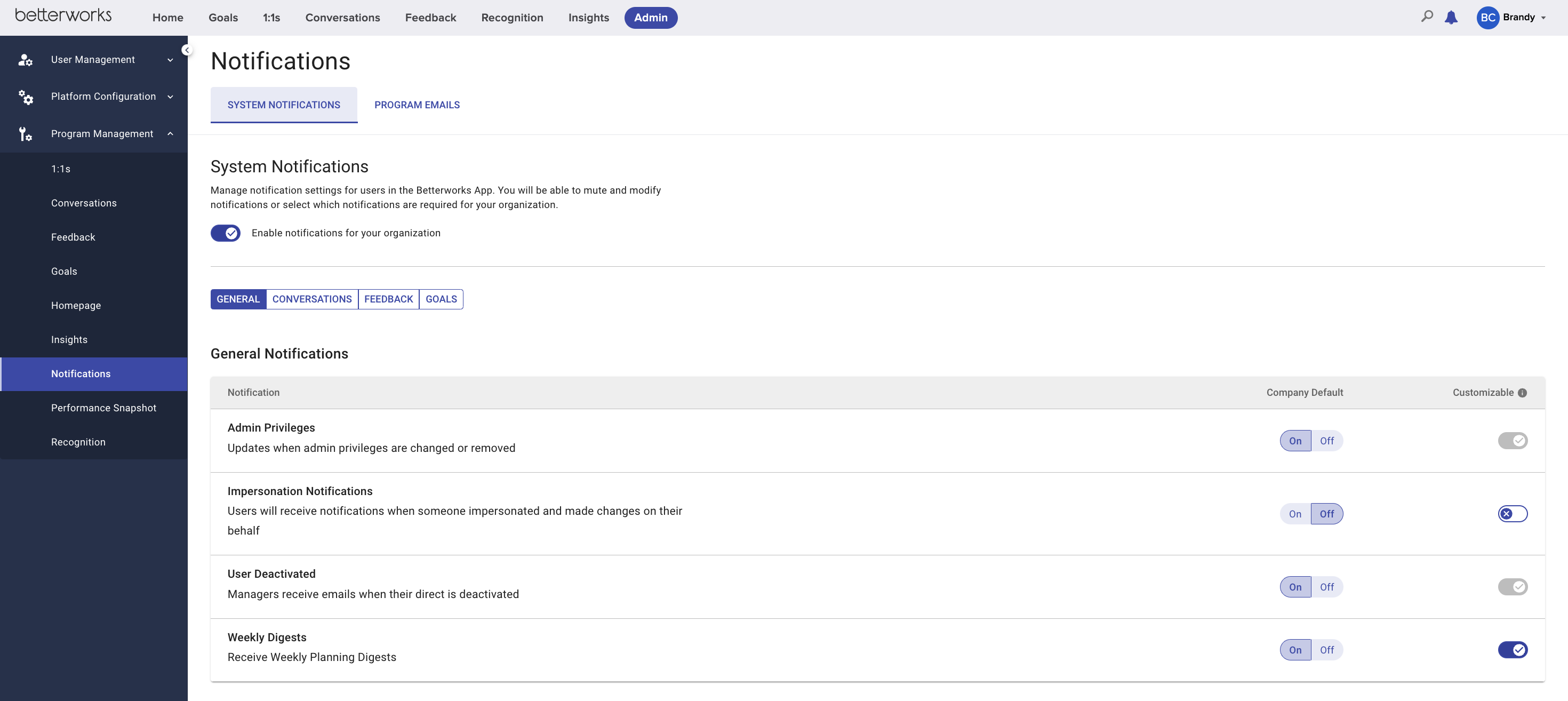Open the Insights menu item
1568x701 pixels.
tap(69, 339)
